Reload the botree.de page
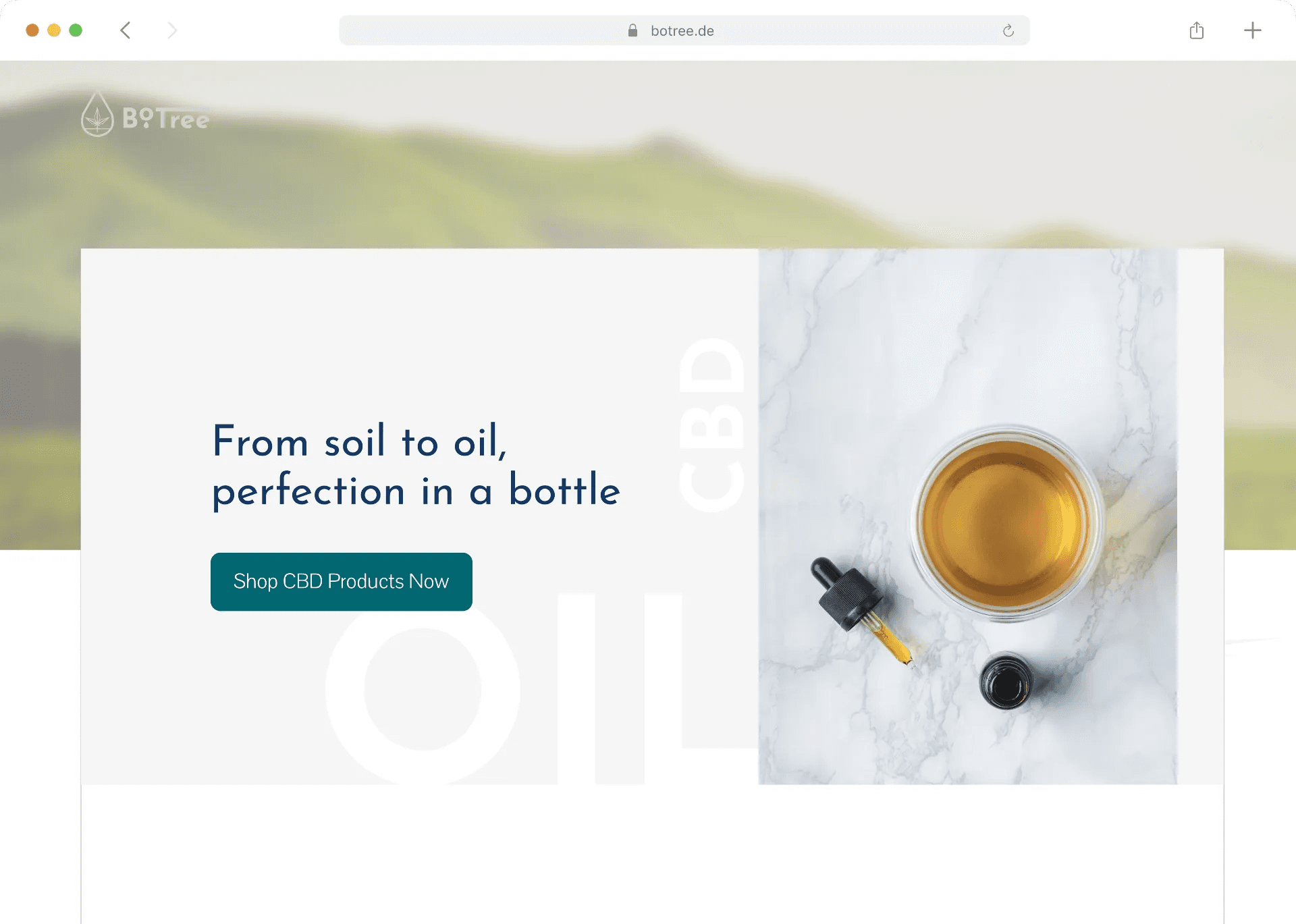 click(x=1008, y=30)
